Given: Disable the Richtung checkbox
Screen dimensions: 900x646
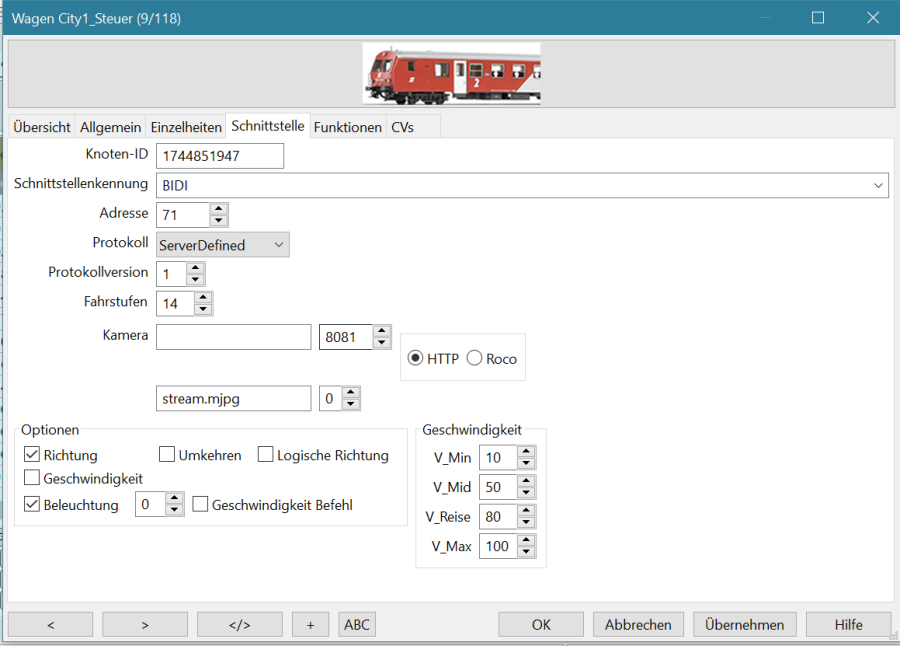Looking at the screenshot, I should [32, 455].
